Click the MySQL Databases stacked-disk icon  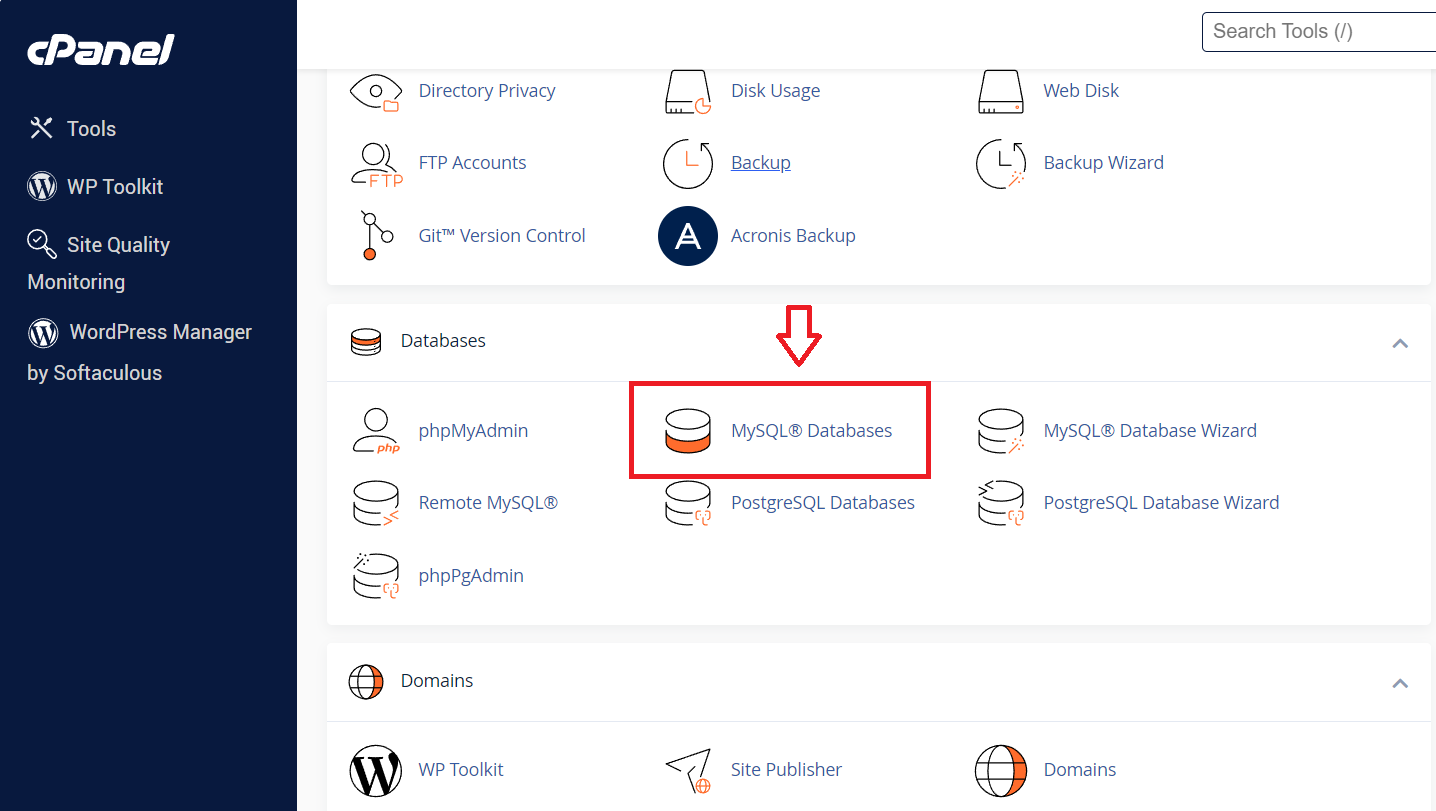click(x=687, y=431)
